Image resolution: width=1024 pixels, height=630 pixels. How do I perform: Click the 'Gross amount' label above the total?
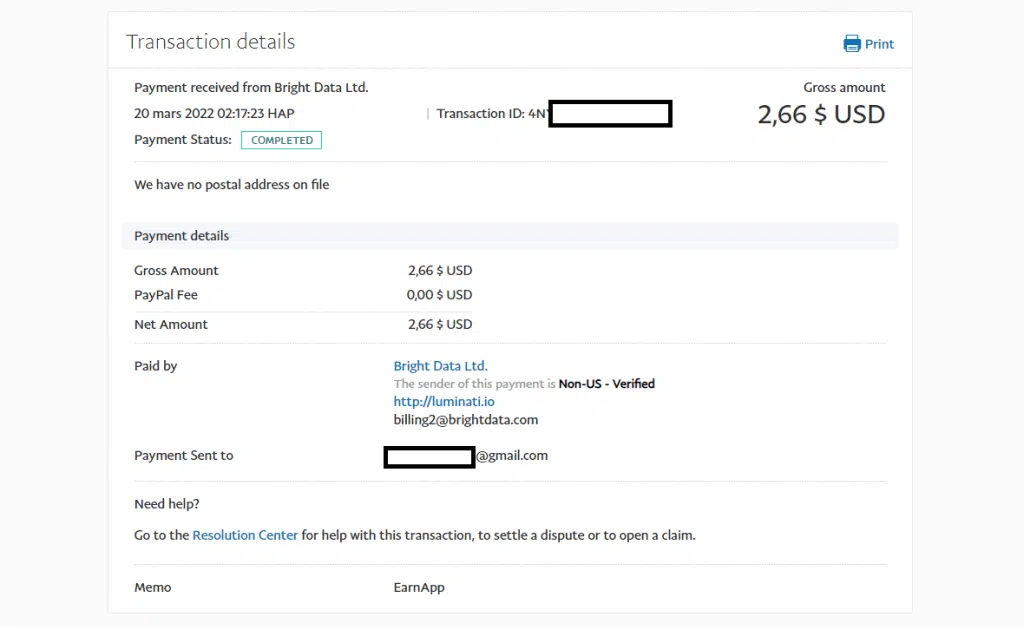[x=844, y=87]
